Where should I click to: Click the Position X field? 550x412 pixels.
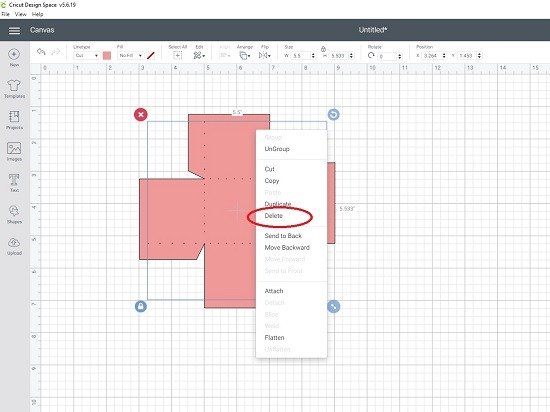[432, 56]
